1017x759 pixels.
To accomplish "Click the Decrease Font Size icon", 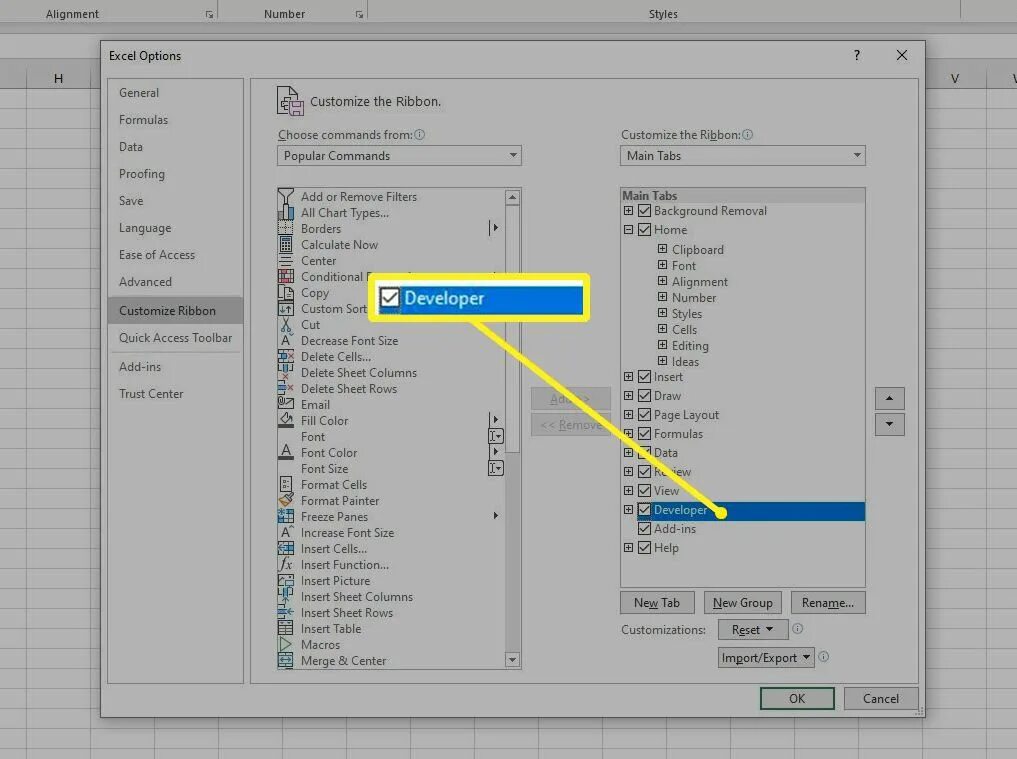I will pyautogui.click(x=285, y=341).
